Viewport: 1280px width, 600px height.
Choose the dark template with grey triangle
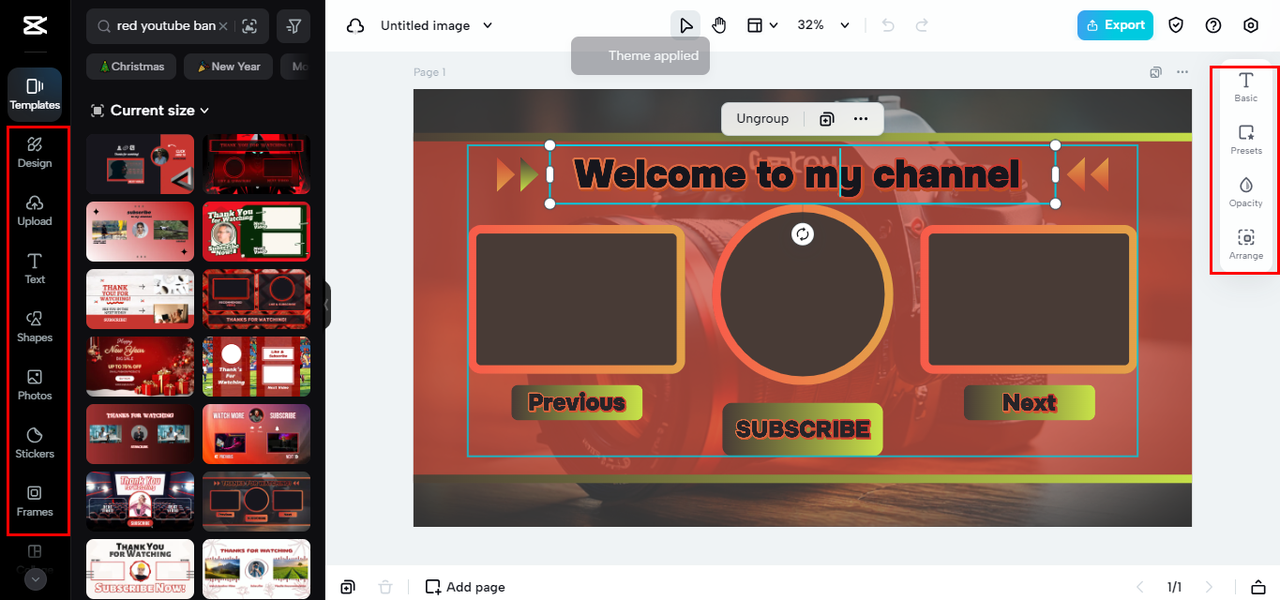140,164
